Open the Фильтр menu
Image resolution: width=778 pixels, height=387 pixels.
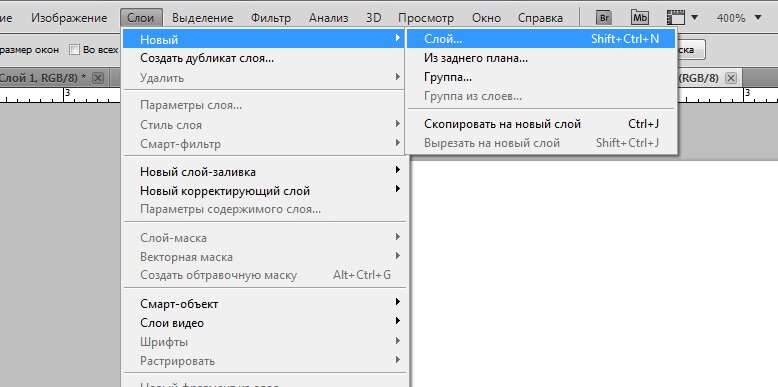pyautogui.click(x=271, y=18)
